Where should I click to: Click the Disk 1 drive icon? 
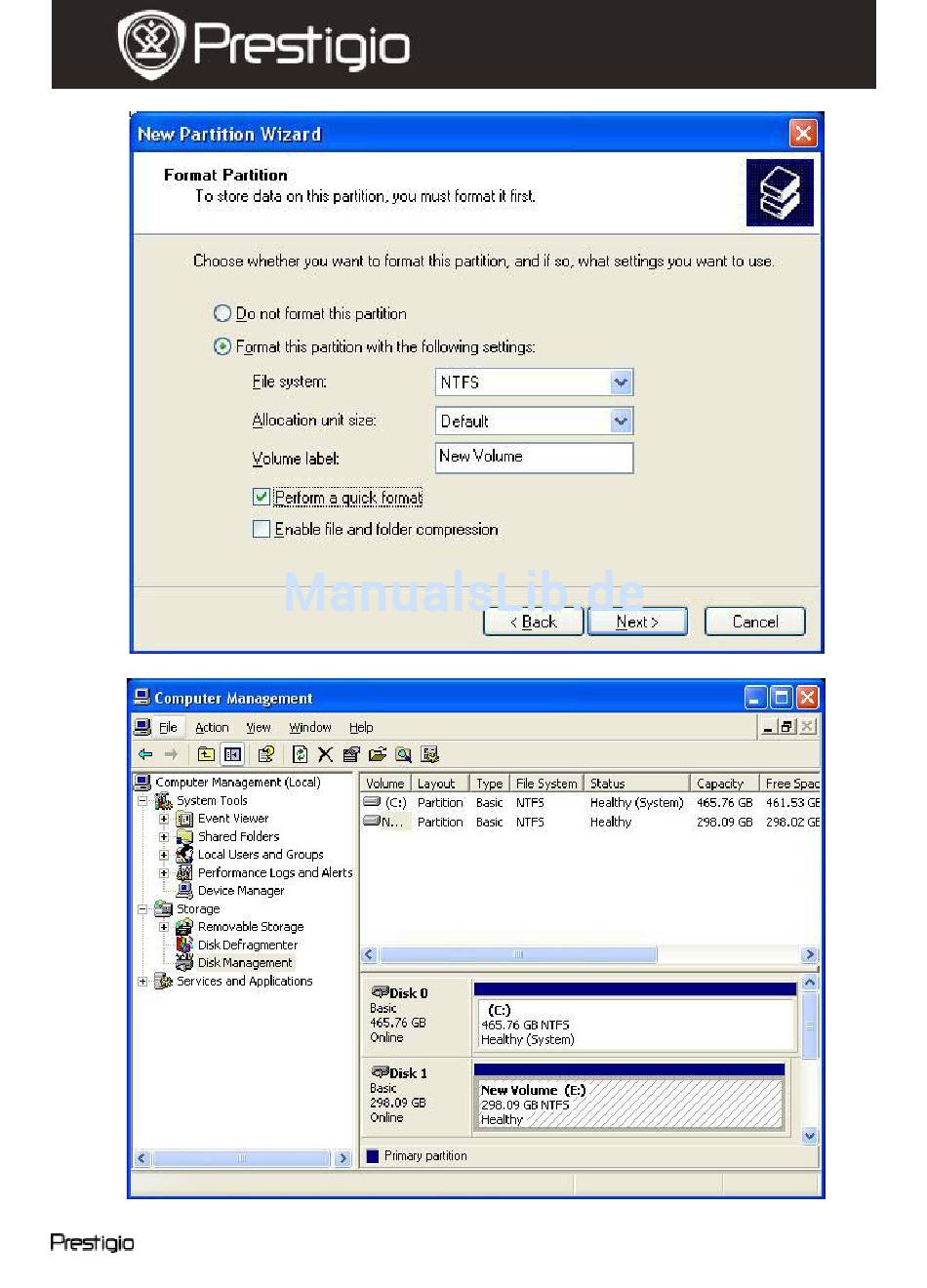click(380, 1072)
